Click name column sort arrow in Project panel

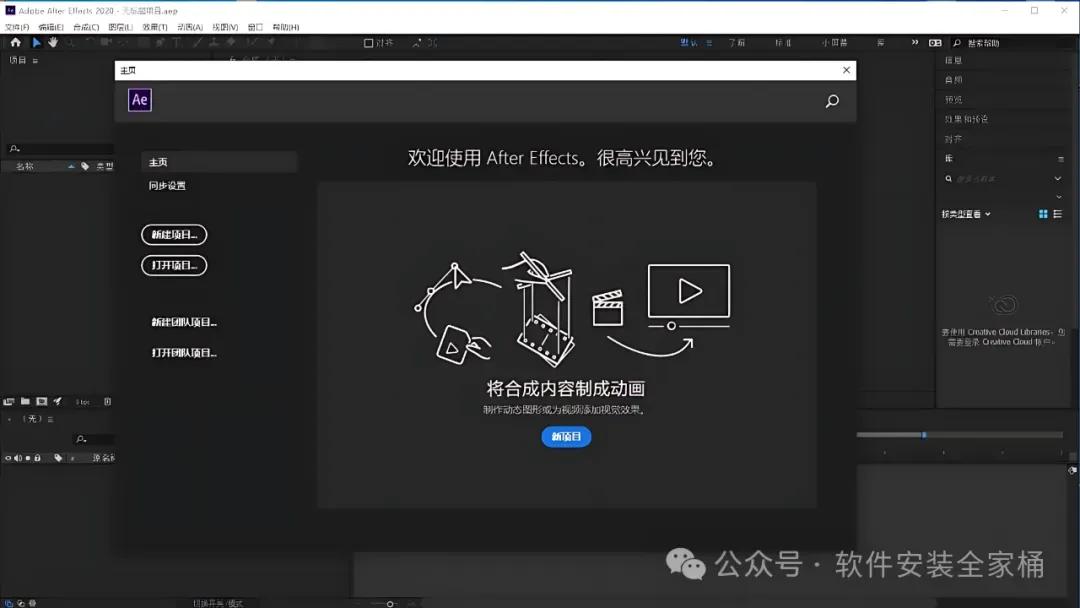71,166
